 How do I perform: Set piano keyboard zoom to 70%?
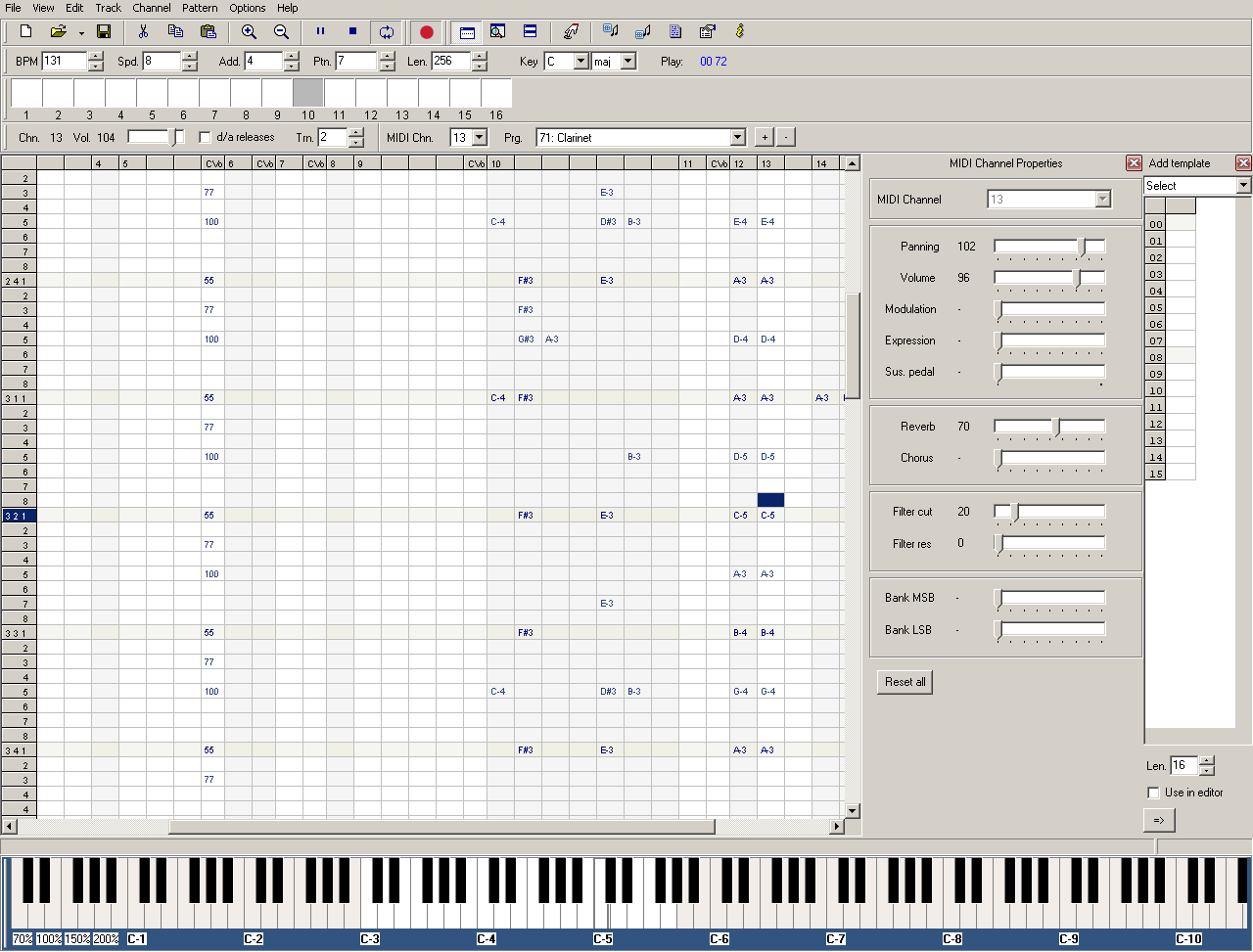tap(23, 939)
